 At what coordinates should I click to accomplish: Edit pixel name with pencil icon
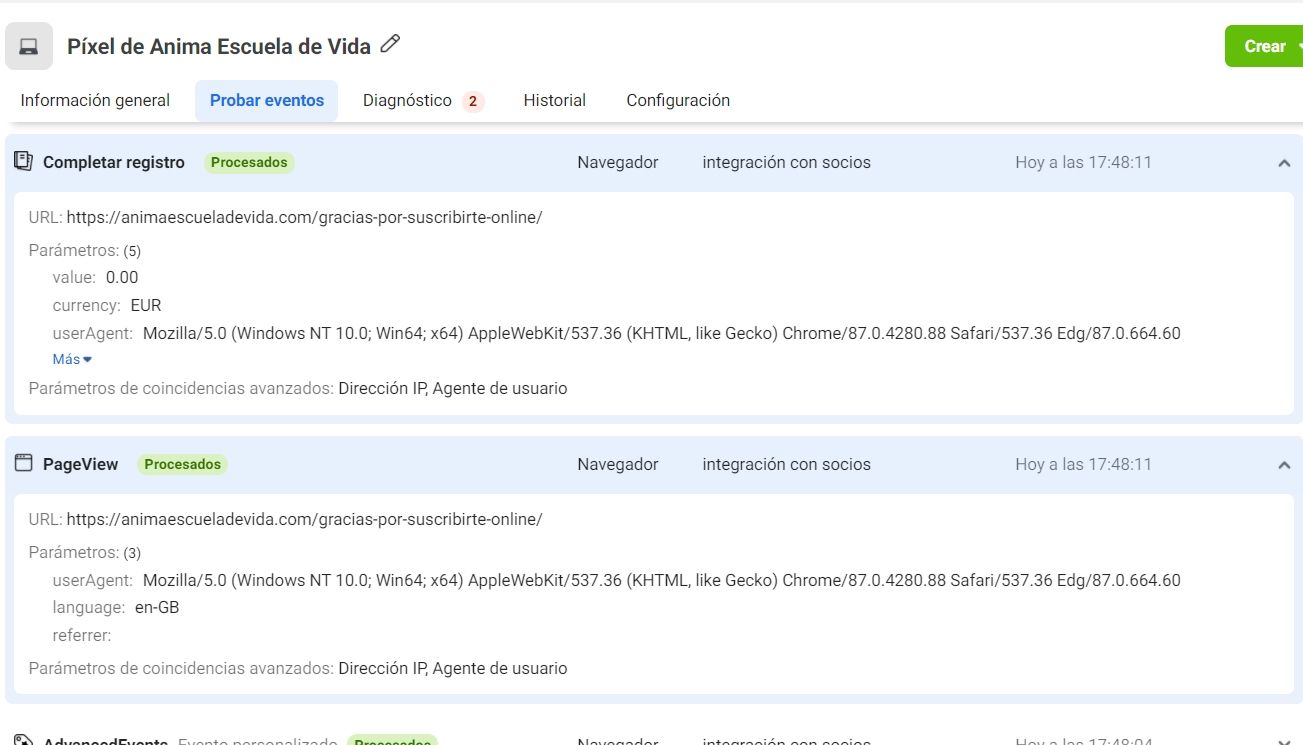390,44
